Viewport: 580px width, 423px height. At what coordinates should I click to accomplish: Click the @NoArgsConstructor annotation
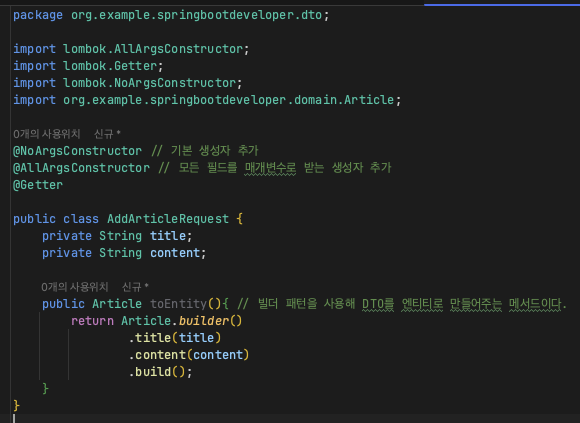click(77, 151)
